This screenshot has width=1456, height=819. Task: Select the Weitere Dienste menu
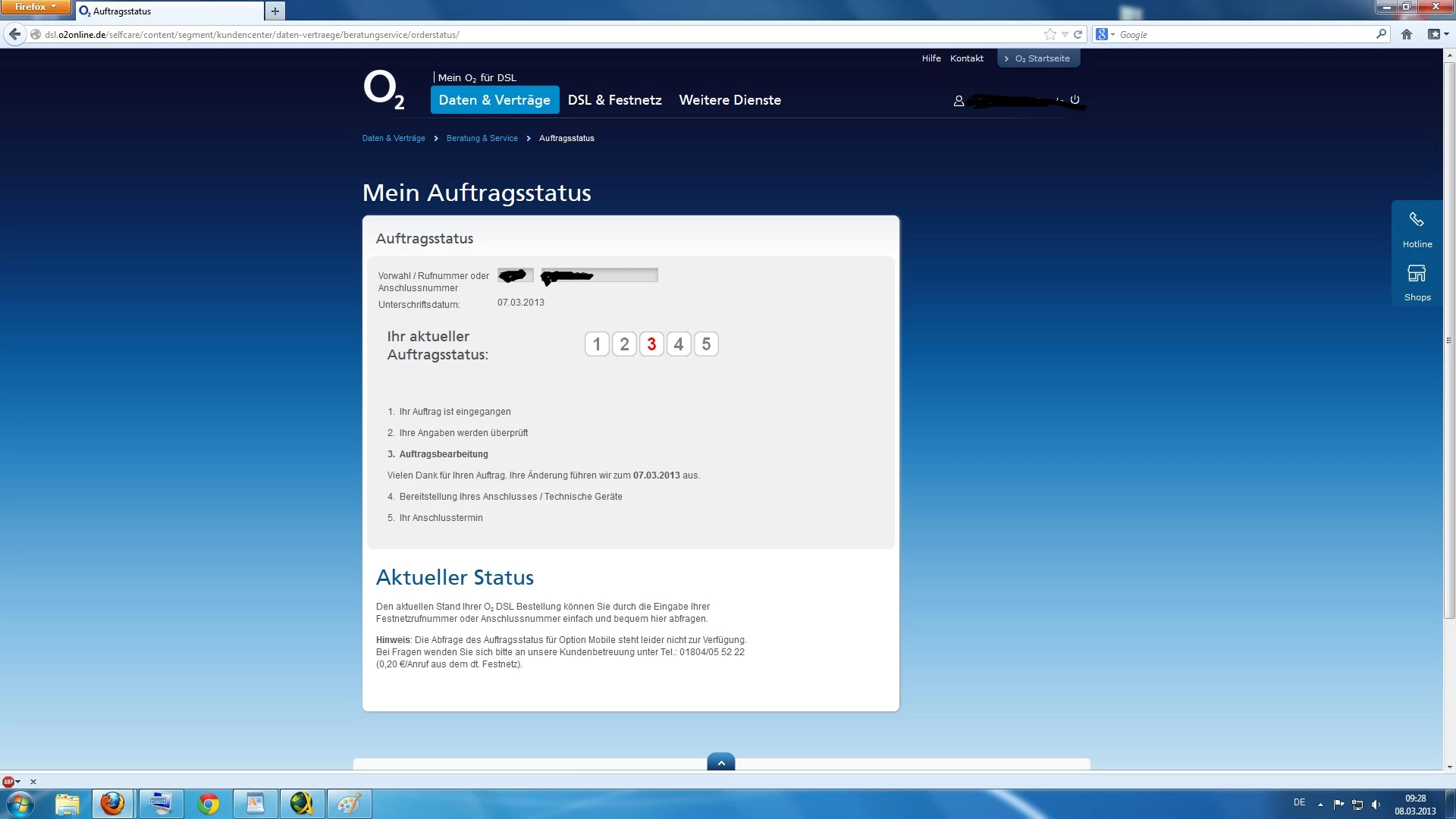[x=730, y=100]
